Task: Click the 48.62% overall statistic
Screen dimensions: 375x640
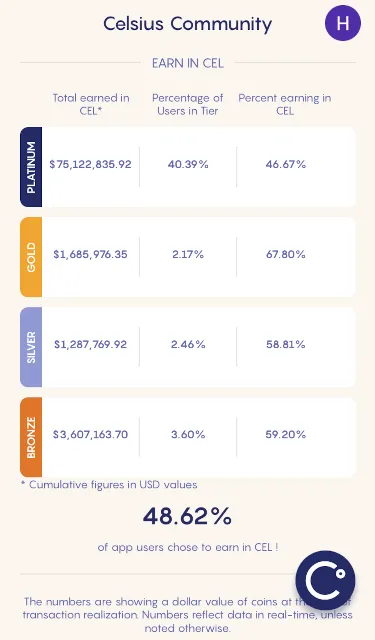Action: coord(187,516)
